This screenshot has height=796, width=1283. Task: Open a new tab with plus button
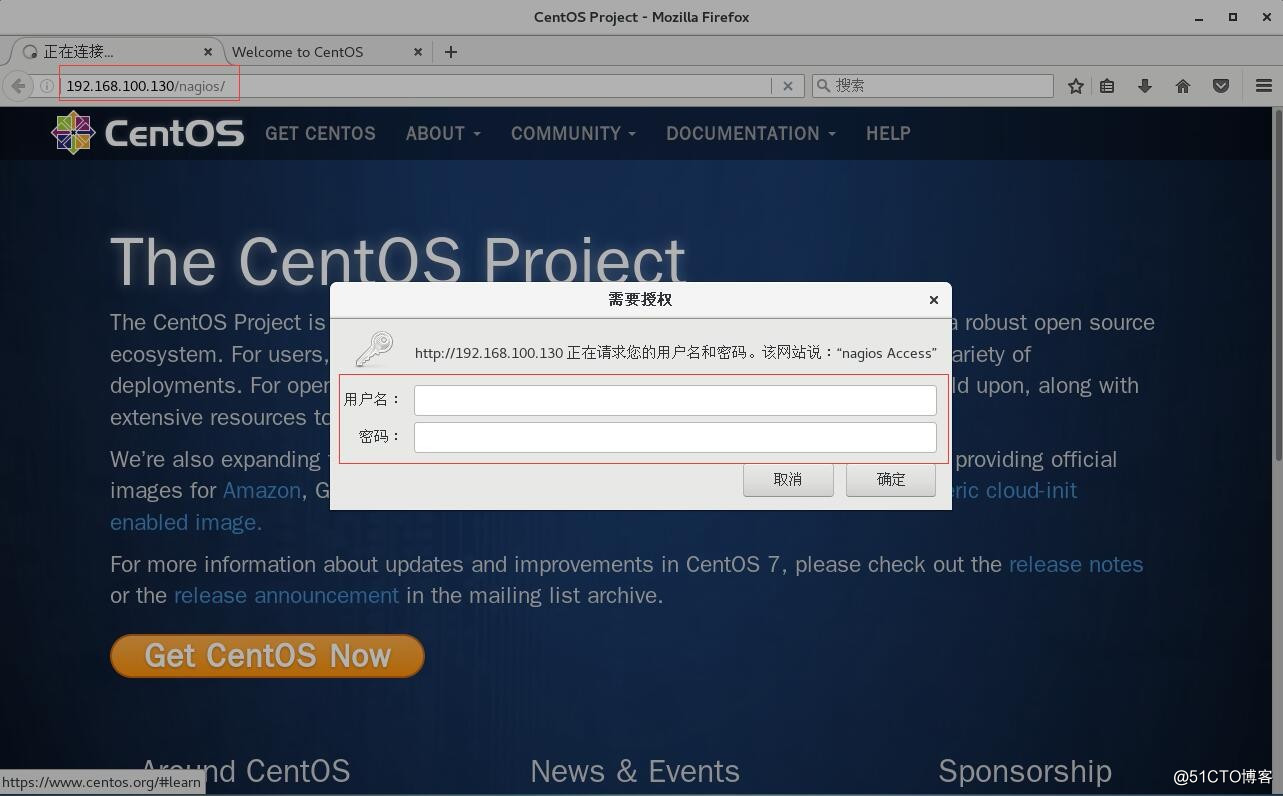(x=451, y=52)
